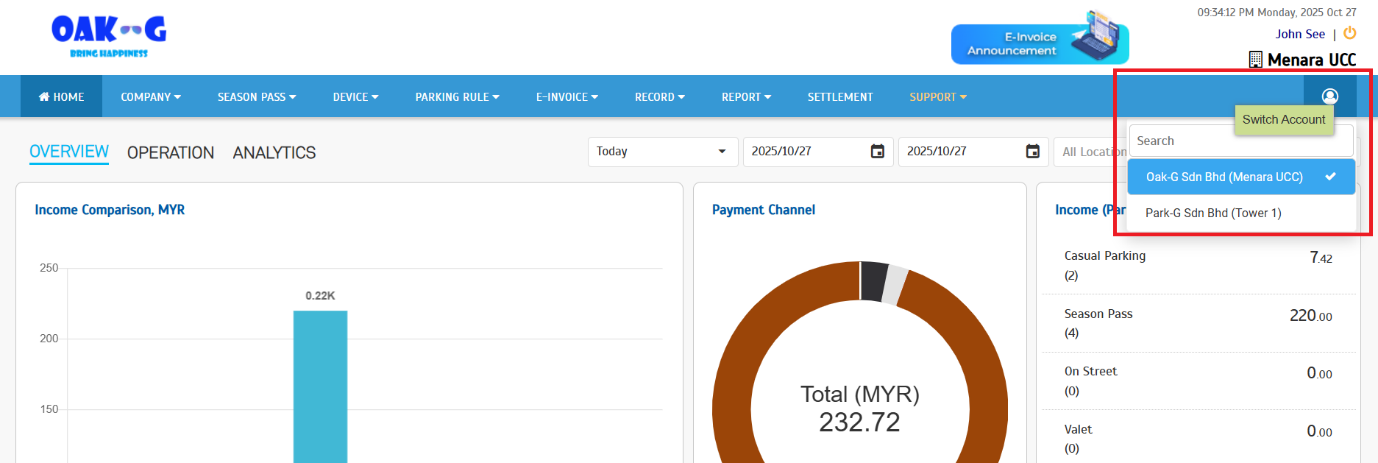Click calendar icon of end date field
The image size is (1378, 463).
[x=1033, y=151]
